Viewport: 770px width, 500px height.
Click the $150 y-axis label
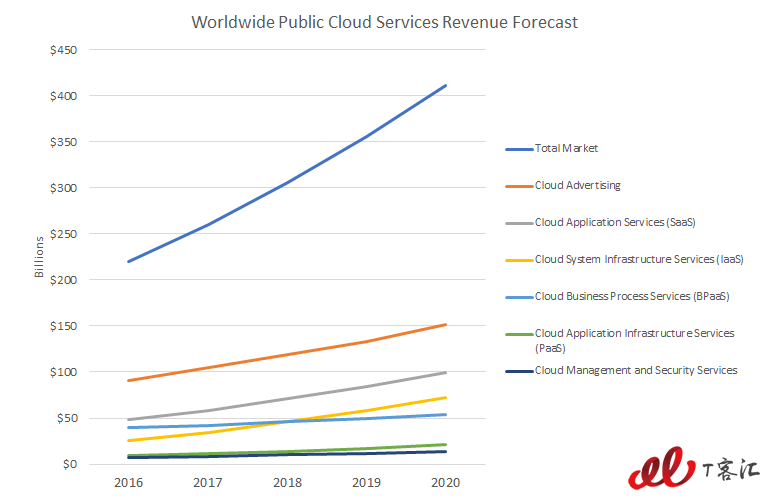[x=63, y=326]
